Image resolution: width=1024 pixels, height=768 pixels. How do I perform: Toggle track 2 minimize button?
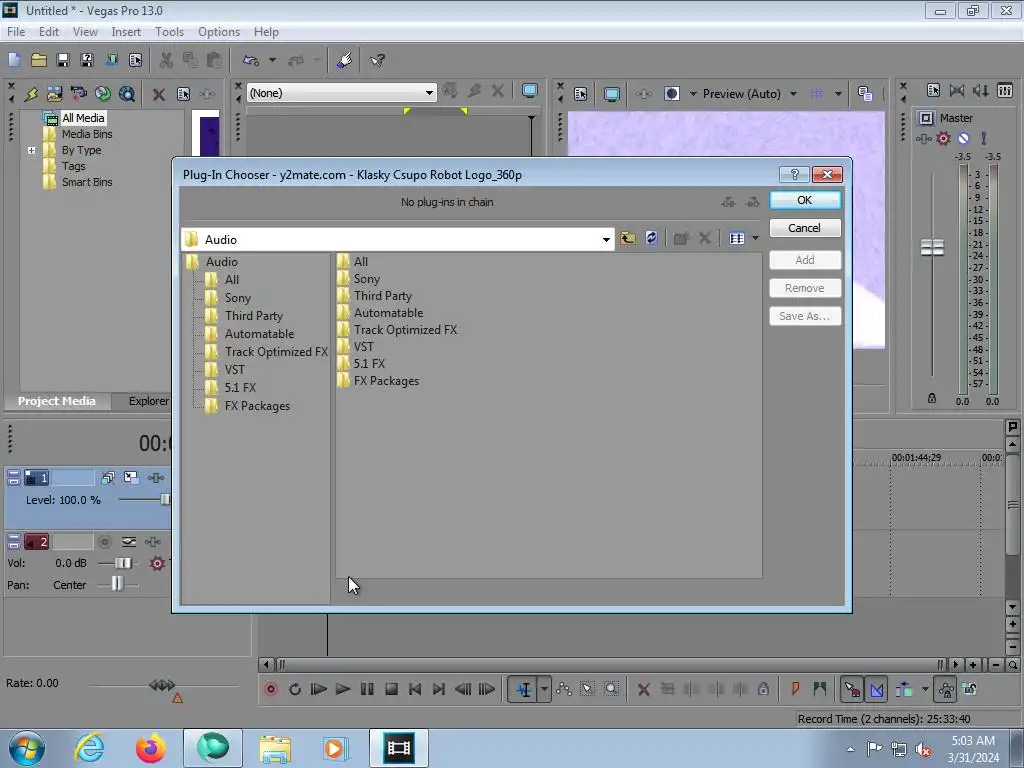pos(13,541)
